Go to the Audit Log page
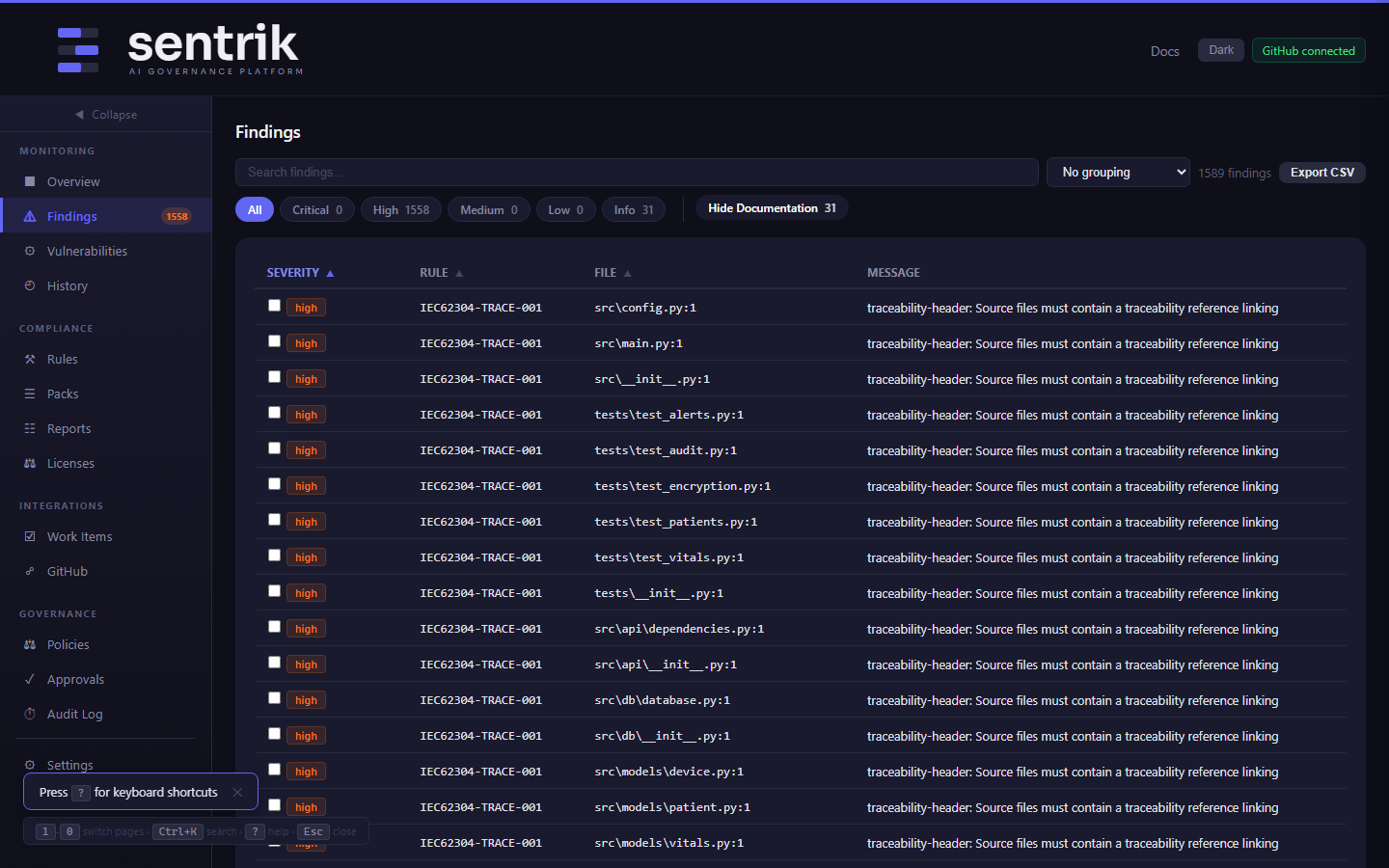1389x868 pixels. point(106,714)
